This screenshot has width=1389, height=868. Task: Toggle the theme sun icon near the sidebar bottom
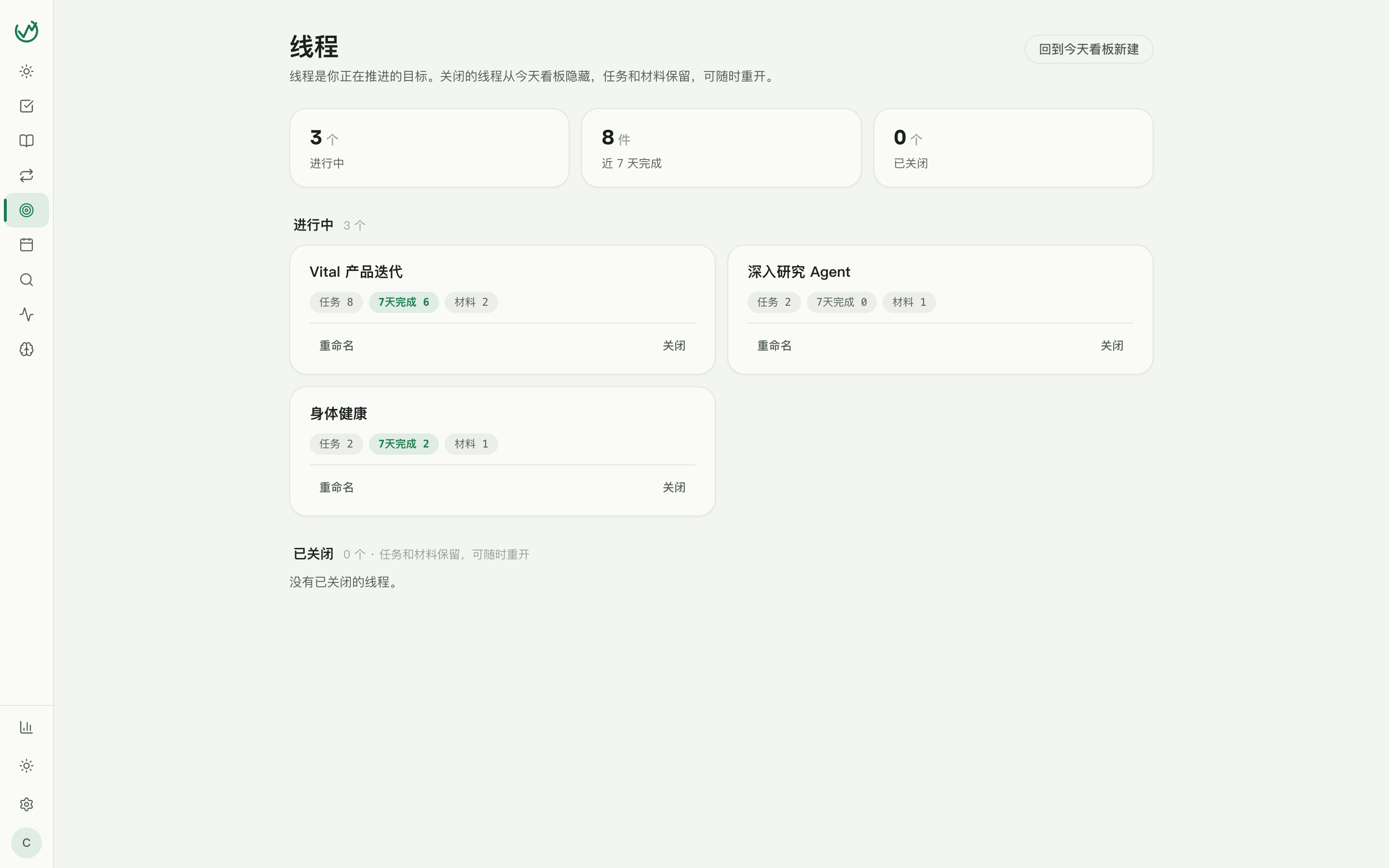pos(27,766)
